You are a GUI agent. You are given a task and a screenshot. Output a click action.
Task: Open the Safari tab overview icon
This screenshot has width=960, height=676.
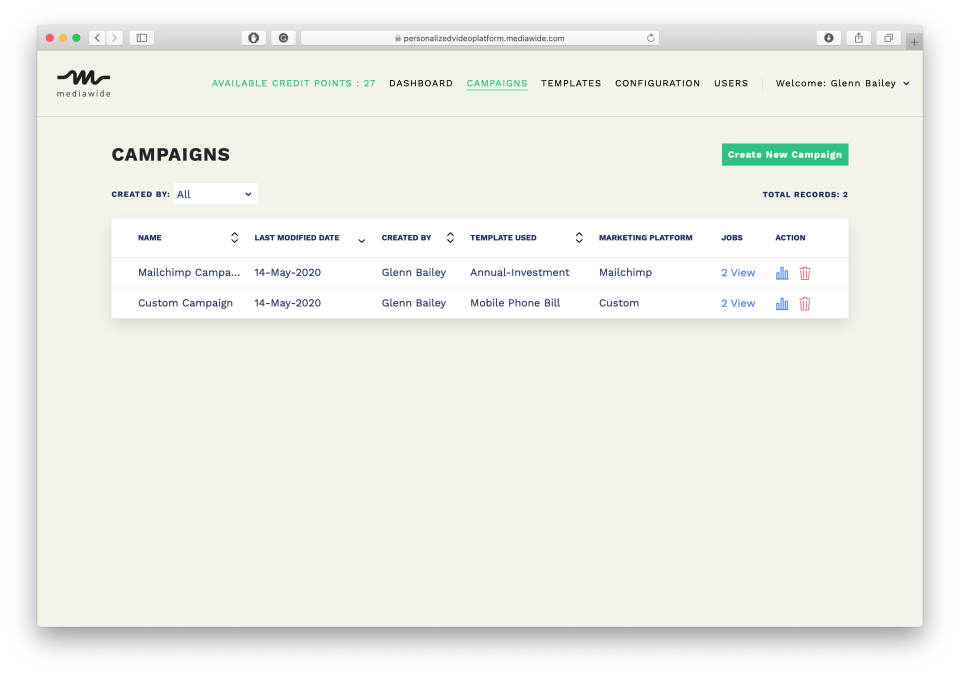(x=887, y=37)
